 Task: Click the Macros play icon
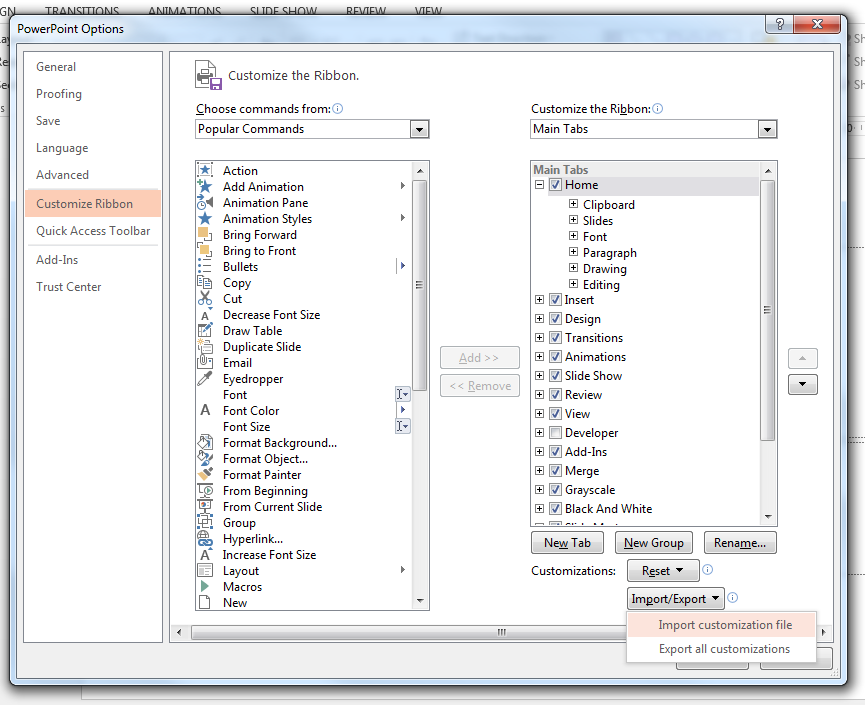pos(205,586)
